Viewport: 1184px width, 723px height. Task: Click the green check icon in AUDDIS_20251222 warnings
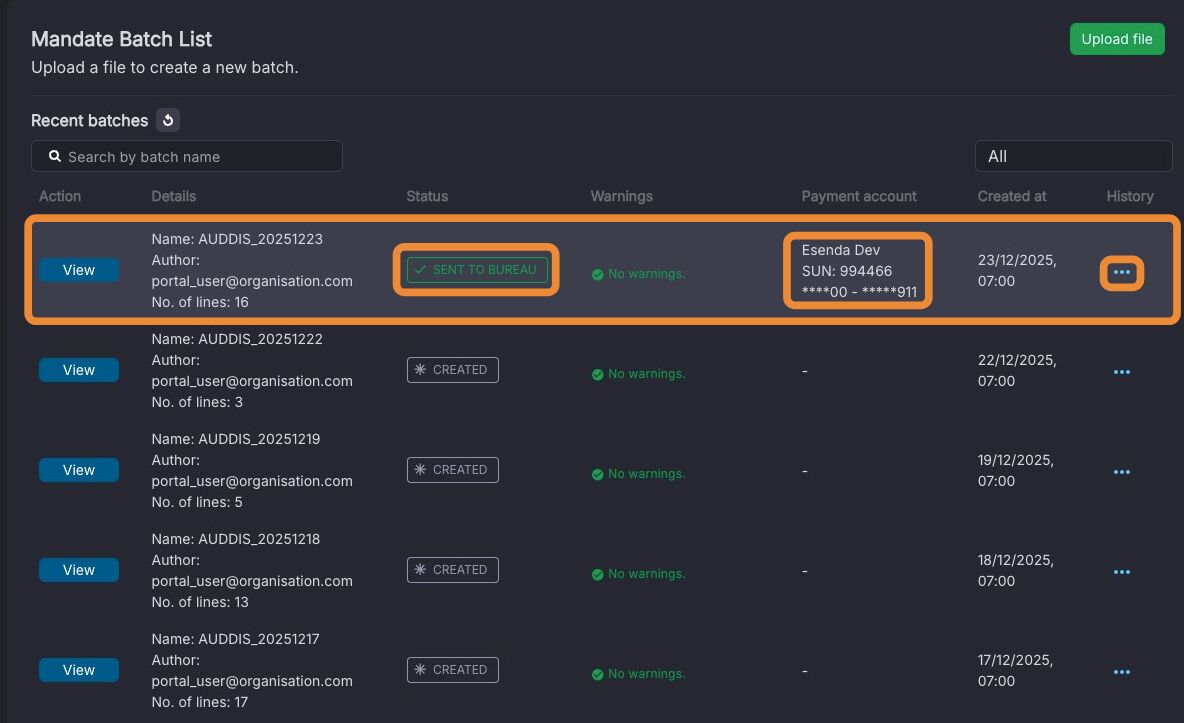click(597, 375)
